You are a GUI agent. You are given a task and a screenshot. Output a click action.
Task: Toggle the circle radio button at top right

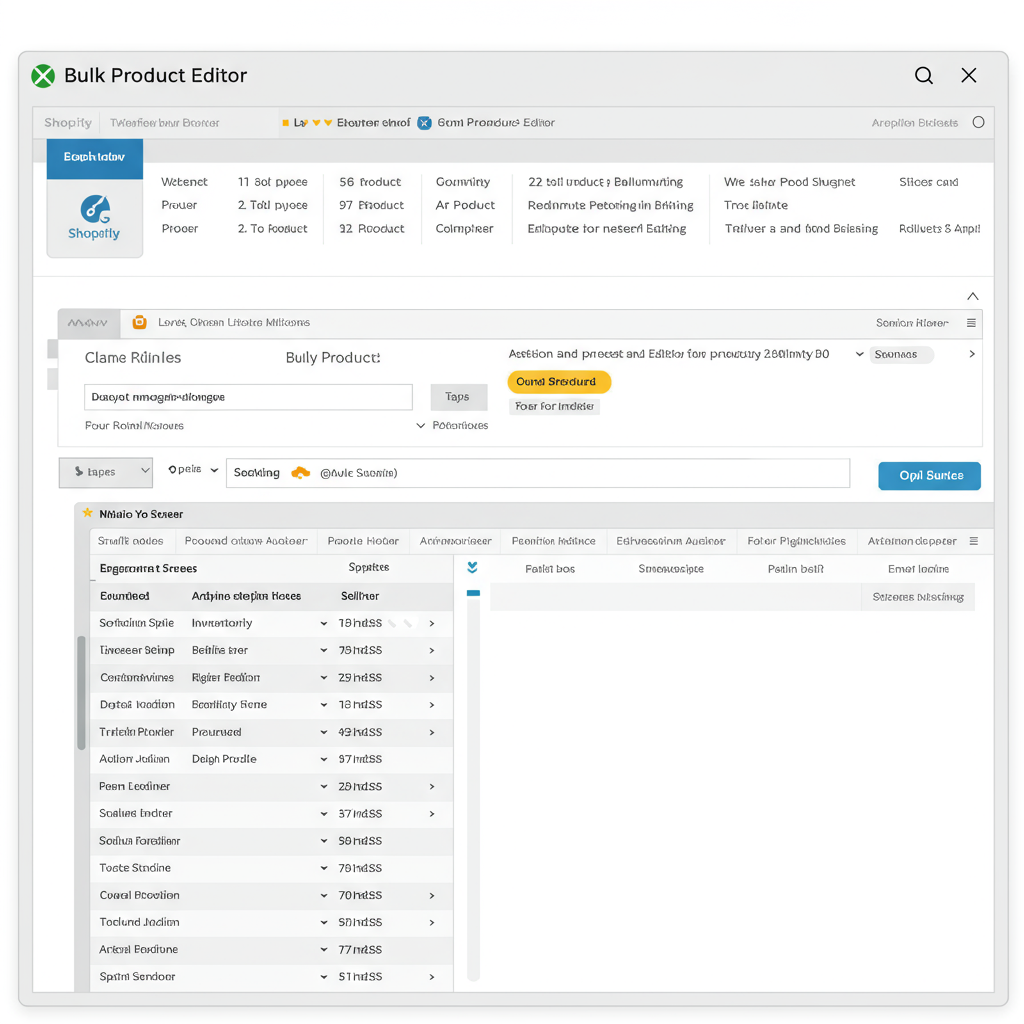978,123
